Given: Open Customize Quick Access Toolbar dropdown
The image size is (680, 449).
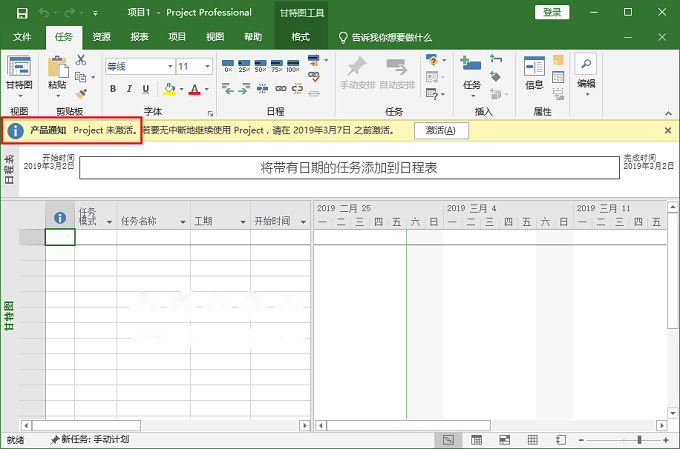Looking at the screenshot, I should point(95,13).
